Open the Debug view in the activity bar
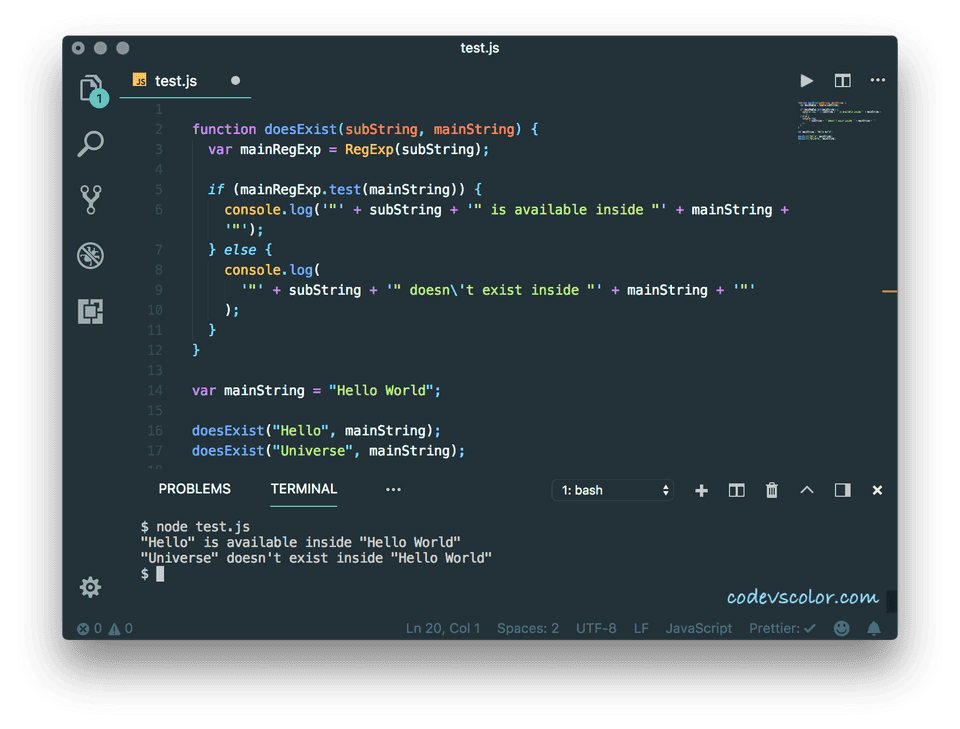Screen dimensions: 960x729 pyautogui.click(x=90, y=255)
